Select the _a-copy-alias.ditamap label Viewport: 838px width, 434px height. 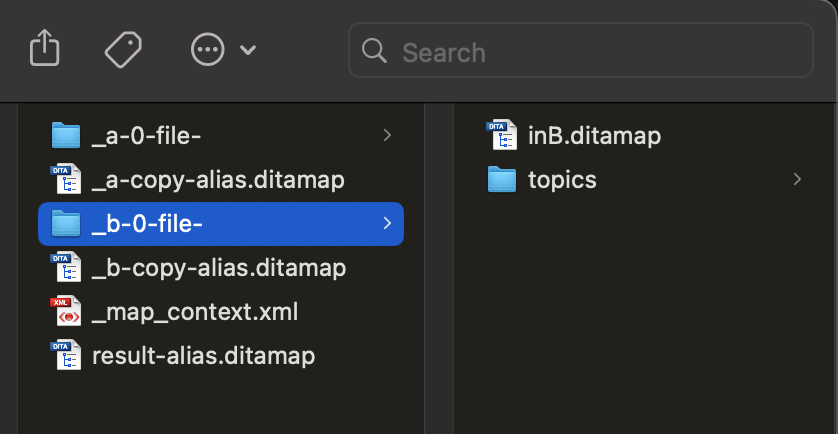pyautogui.click(x=217, y=180)
